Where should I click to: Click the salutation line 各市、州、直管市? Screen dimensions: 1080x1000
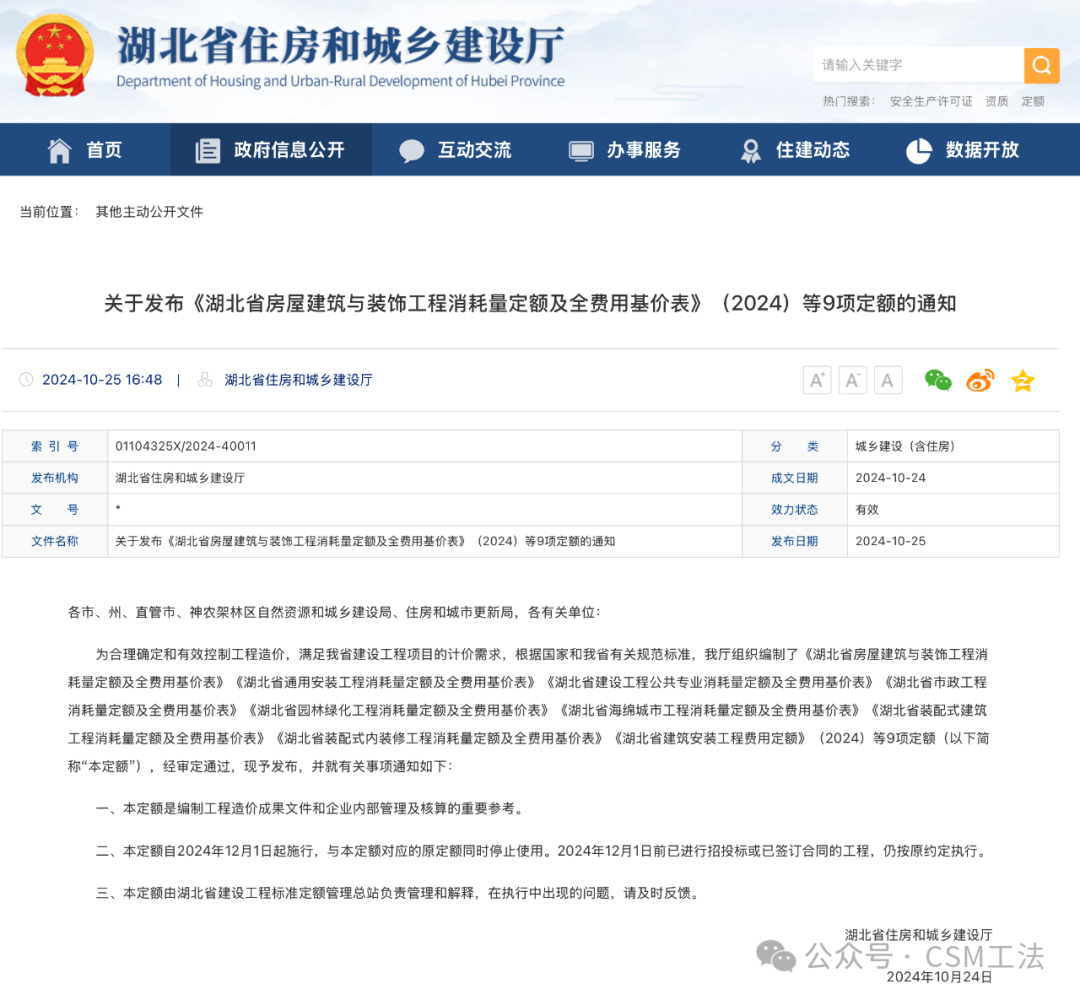pyautogui.click(x=334, y=612)
